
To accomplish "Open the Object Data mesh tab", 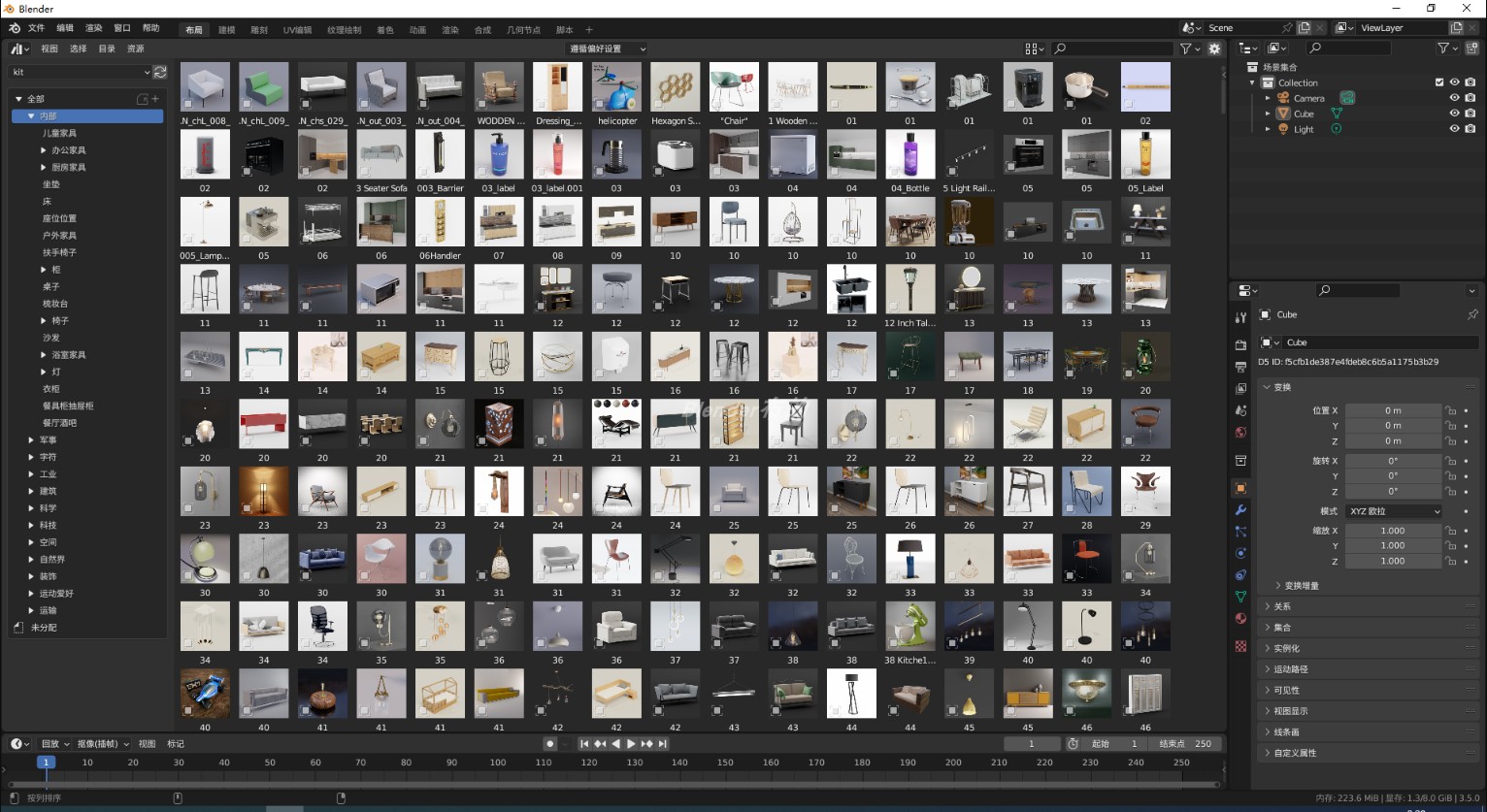I will click(1240, 597).
